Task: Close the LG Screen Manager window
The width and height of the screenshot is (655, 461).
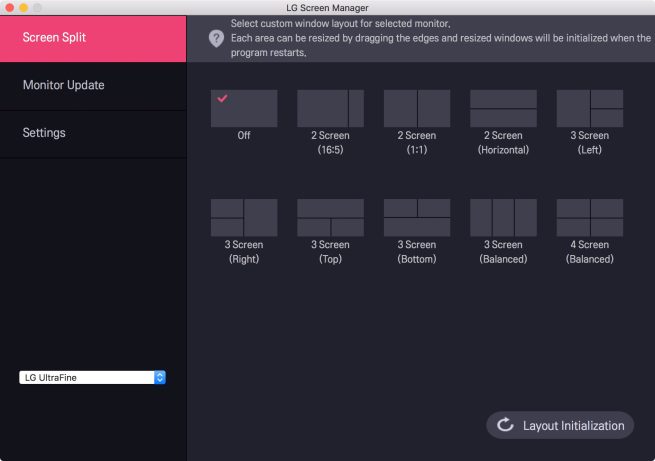Action: [x=9, y=7]
